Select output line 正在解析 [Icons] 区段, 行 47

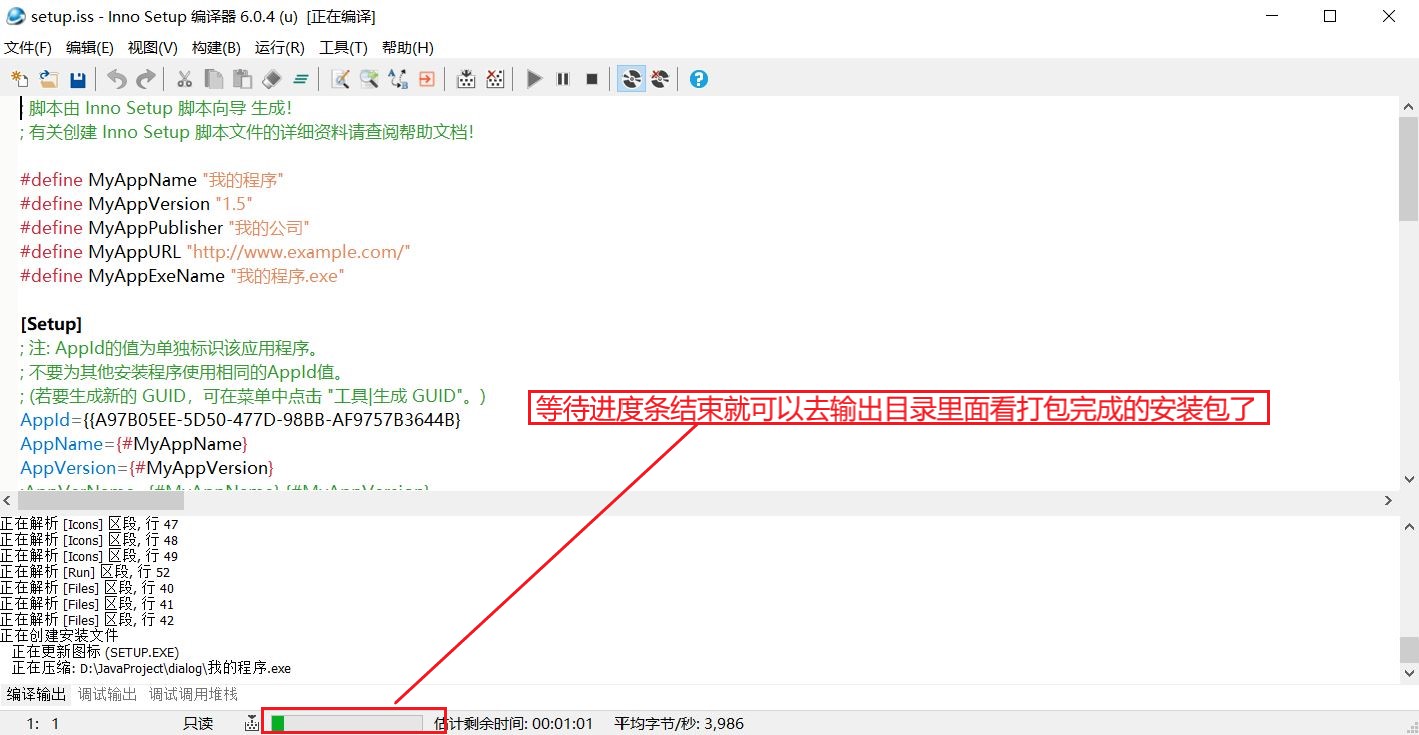click(89, 524)
